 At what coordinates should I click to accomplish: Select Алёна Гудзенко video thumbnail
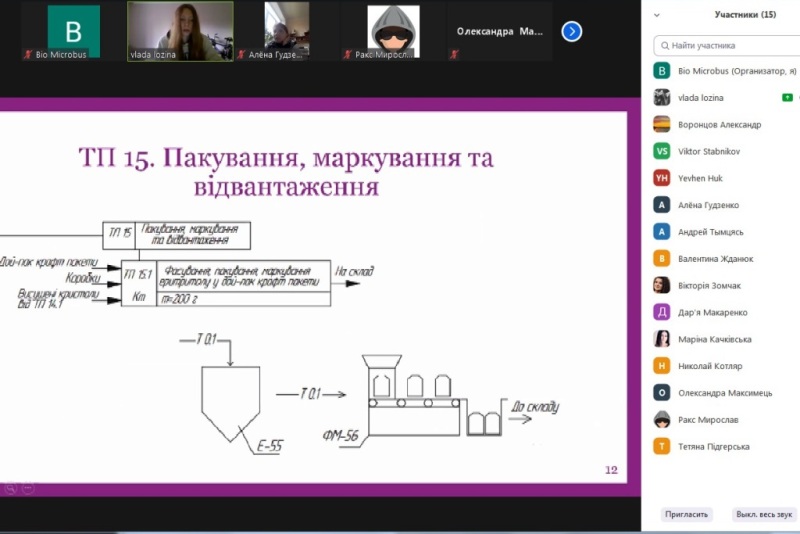[287, 32]
